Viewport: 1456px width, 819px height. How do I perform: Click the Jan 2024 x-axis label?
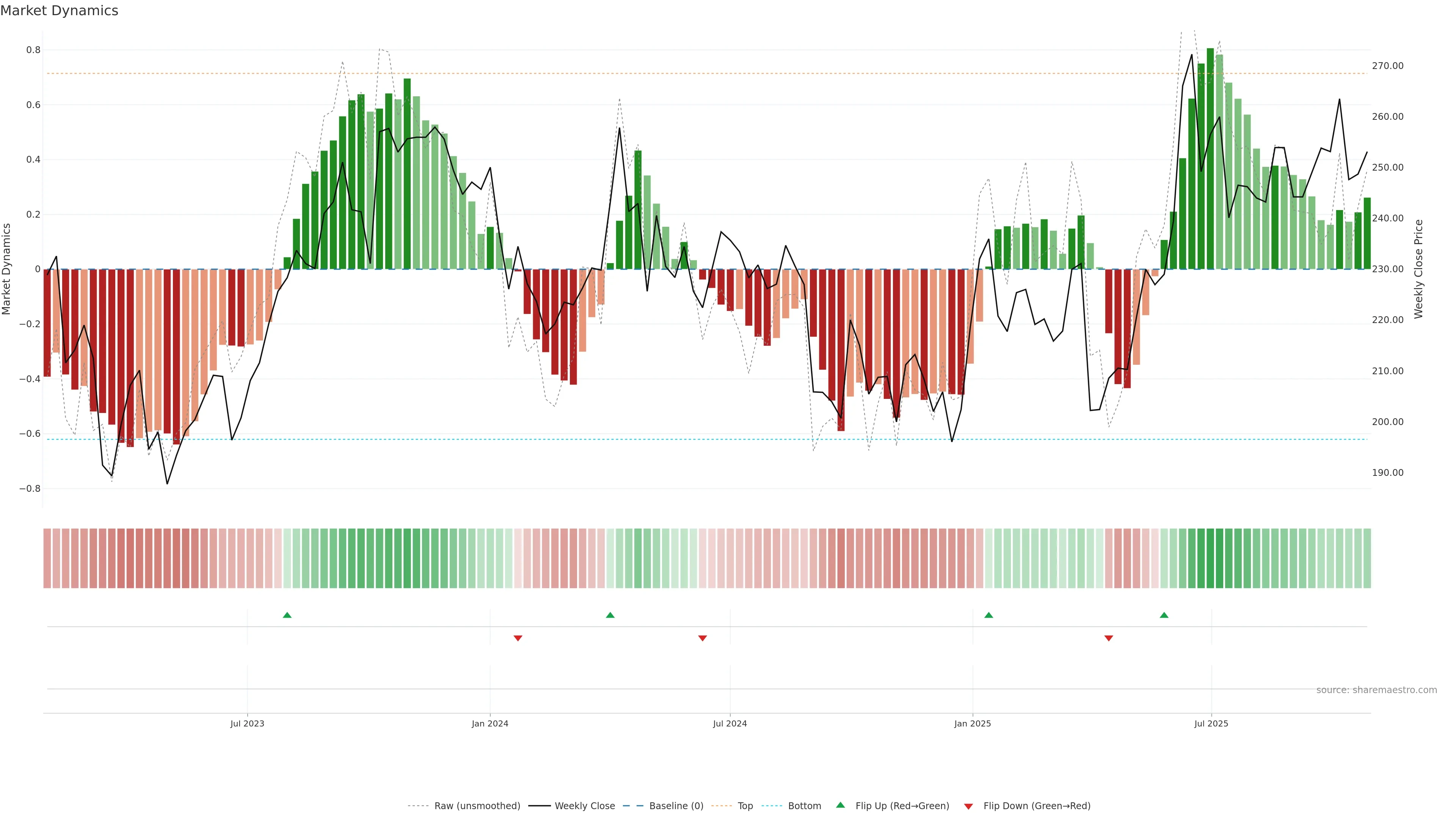[490, 723]
